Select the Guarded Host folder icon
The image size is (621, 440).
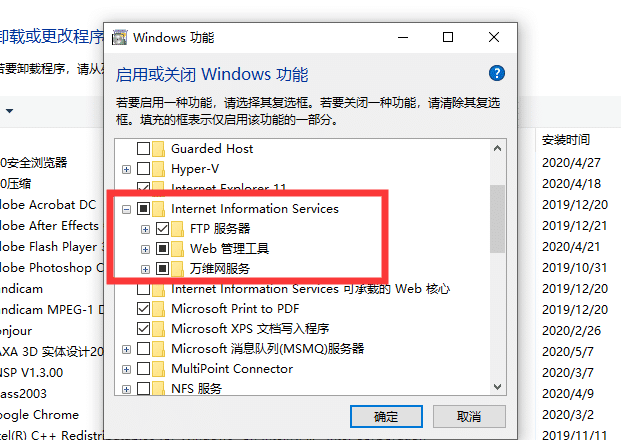click(x=158, y=149)
